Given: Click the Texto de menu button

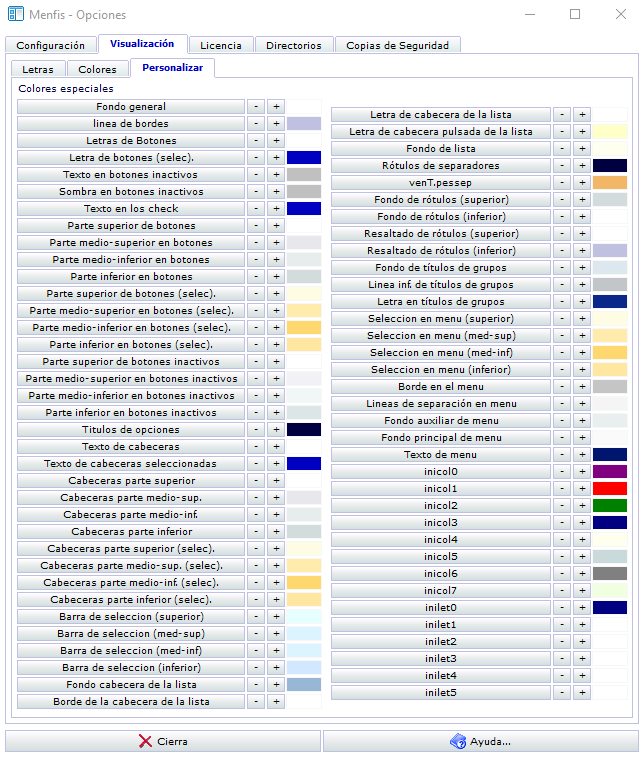Looking at the screenshot, I should [441, 455].
